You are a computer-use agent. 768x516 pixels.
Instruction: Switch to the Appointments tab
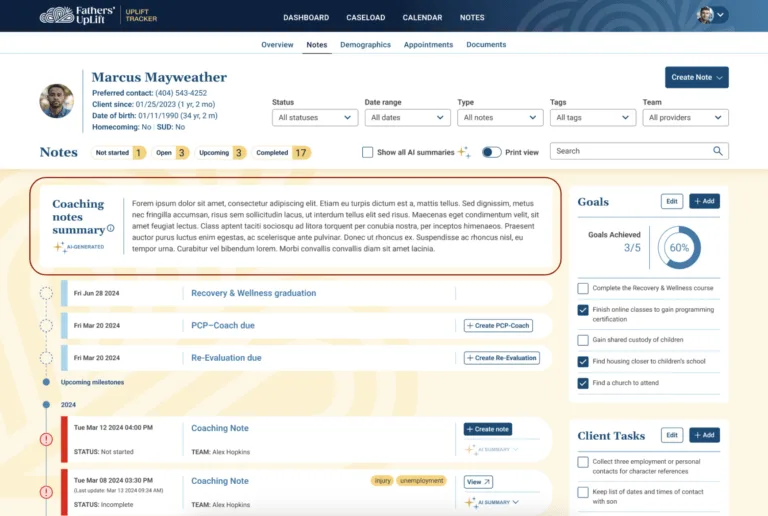(429, 45)
